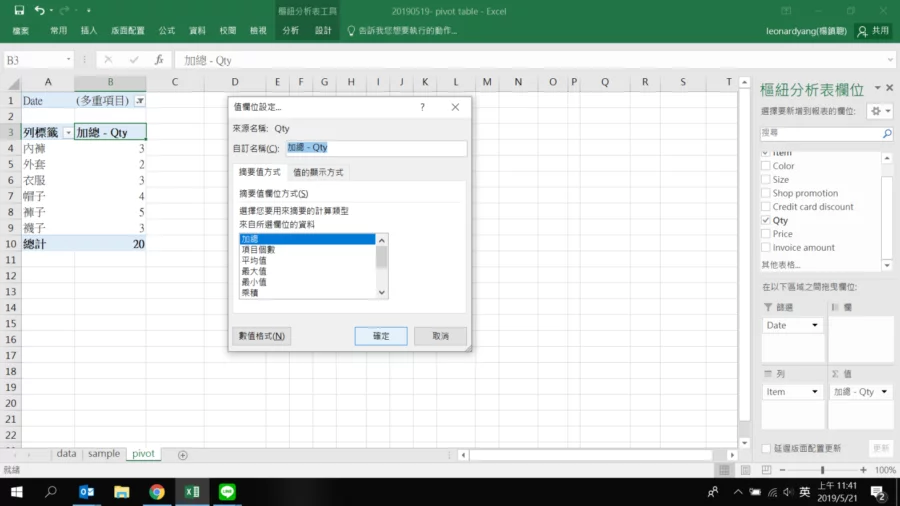Open Chrome from the taskbar

(157, 492)
